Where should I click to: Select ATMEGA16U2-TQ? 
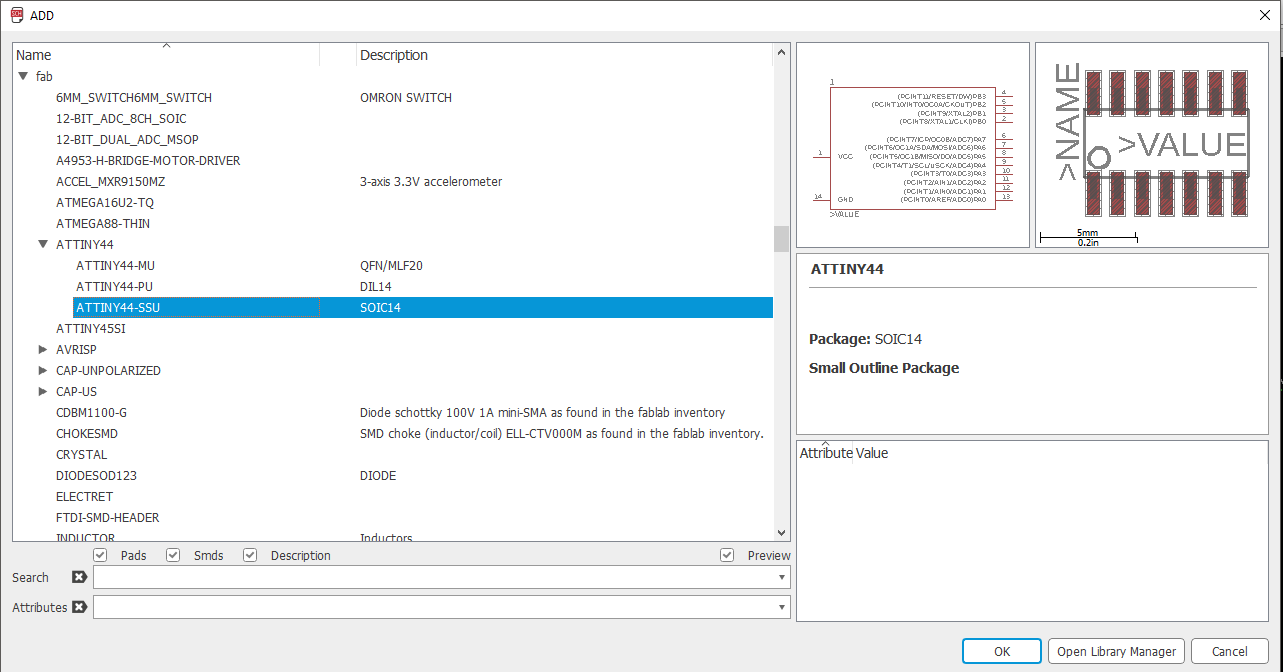tap(105, 202)
